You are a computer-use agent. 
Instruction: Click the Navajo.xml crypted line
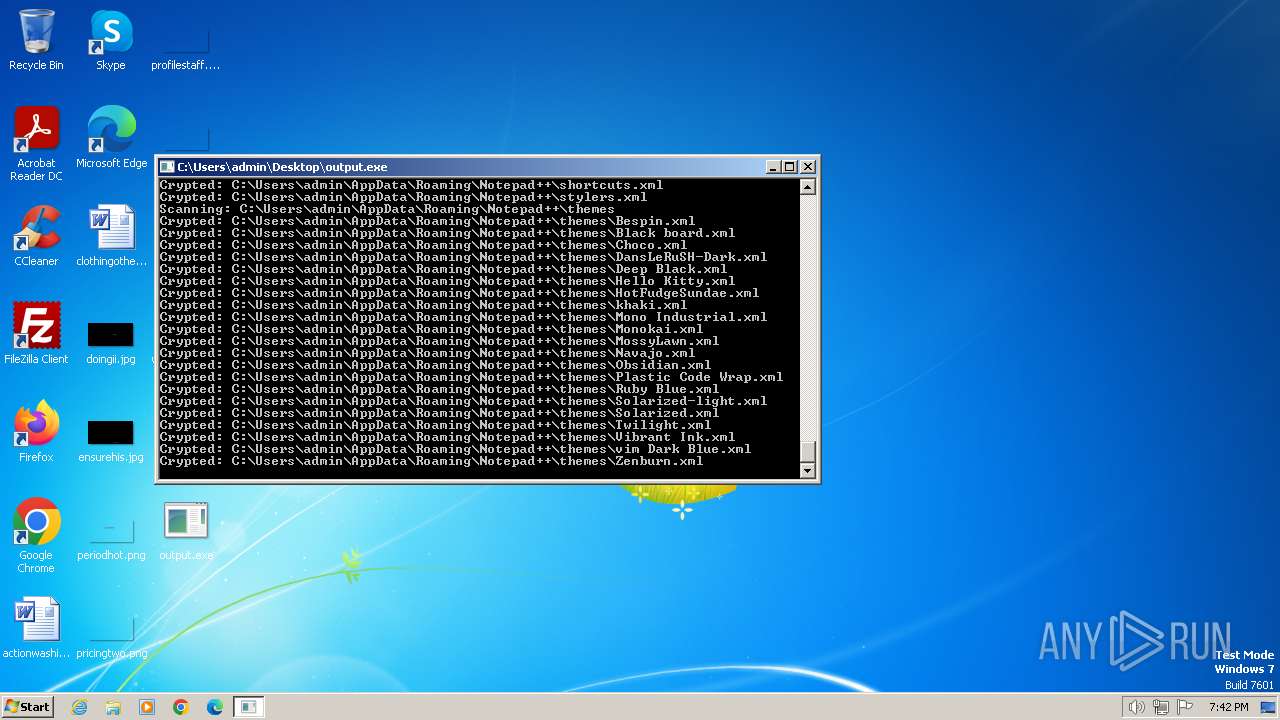click(x=427, y=353)
